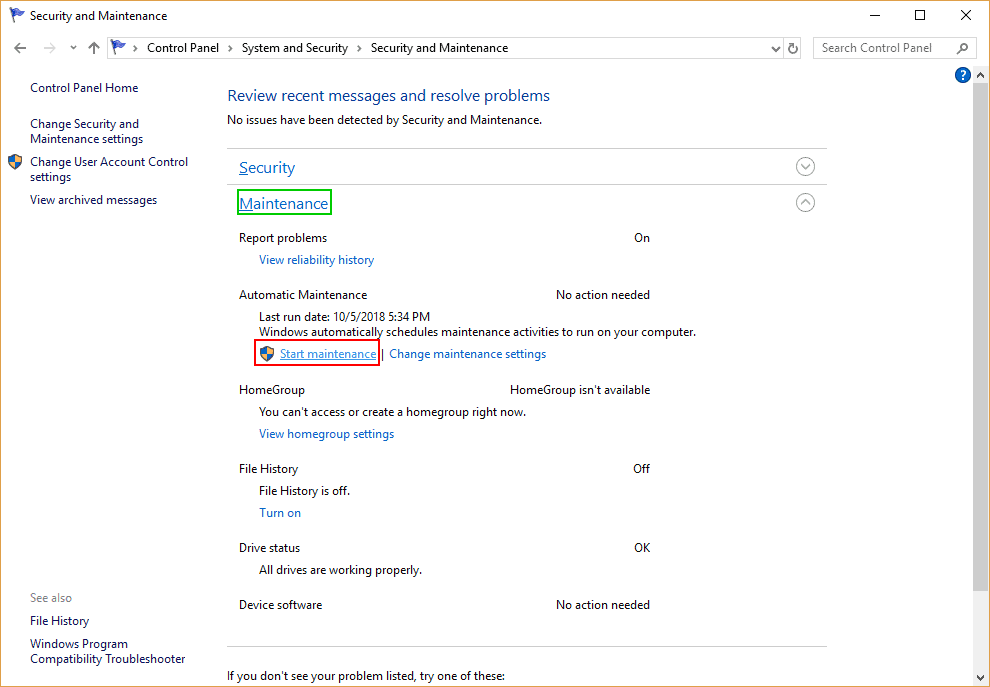Click shield icon near User Account Control

[15, 162]
